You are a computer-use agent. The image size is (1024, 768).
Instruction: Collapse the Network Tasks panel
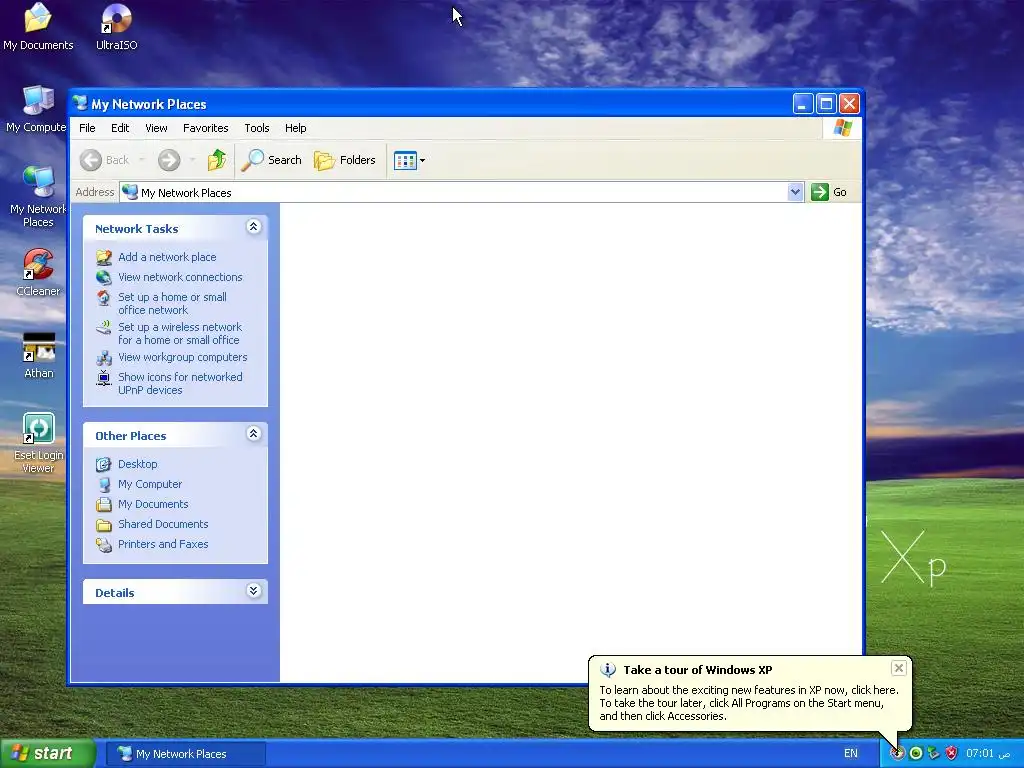click(253, 227)
